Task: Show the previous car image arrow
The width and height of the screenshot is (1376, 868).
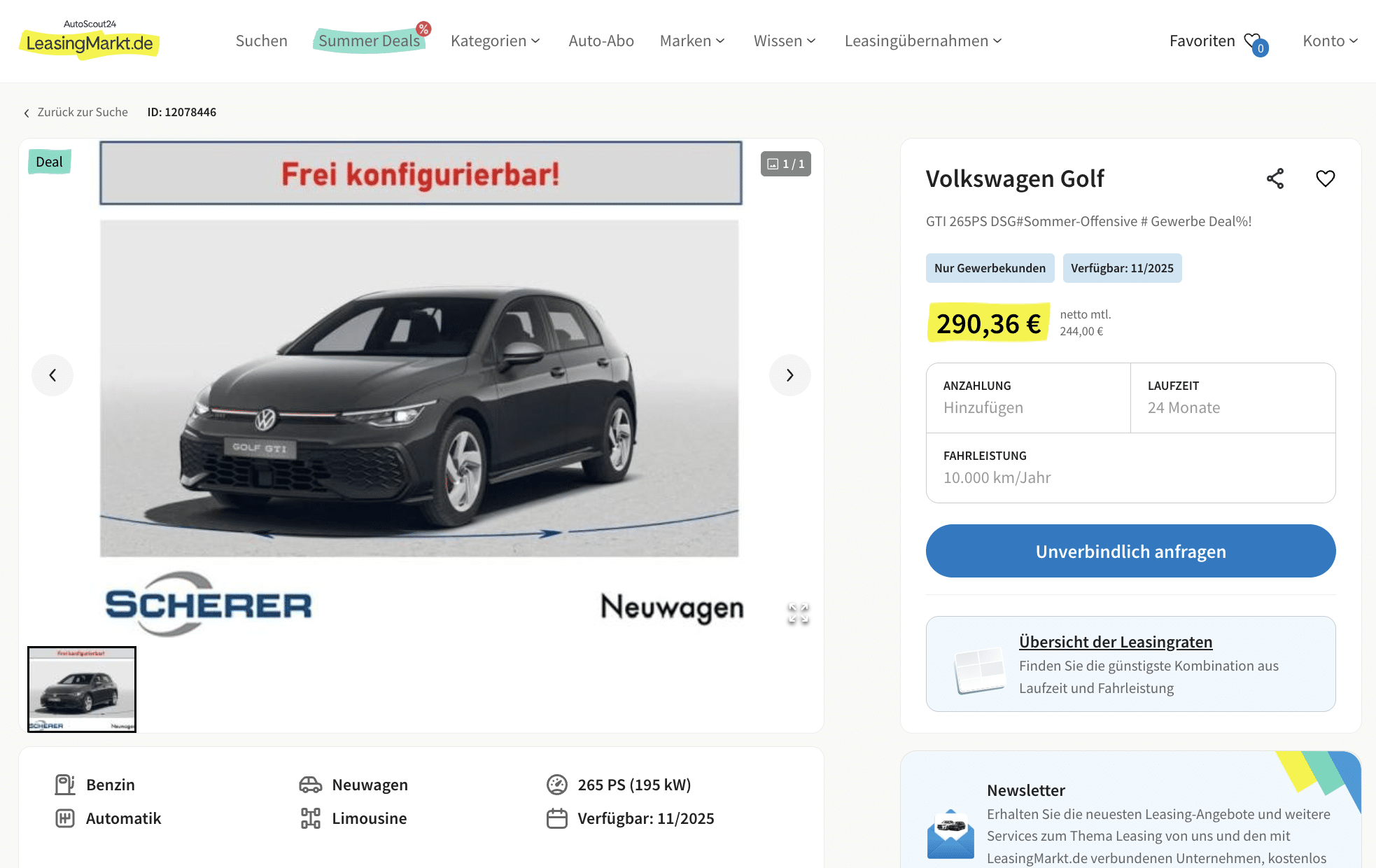Action: tap(52, 375)
